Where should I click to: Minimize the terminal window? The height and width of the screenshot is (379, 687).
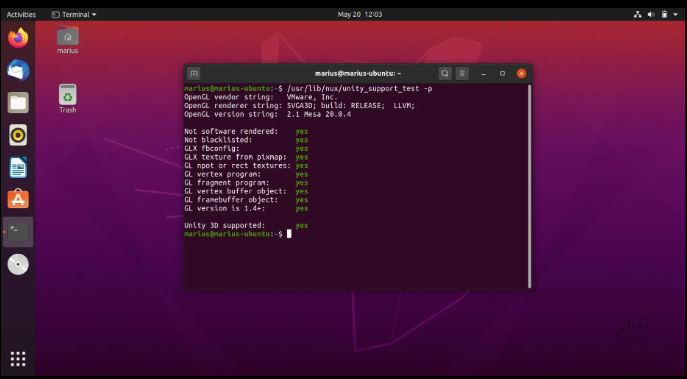pos(483,74)
